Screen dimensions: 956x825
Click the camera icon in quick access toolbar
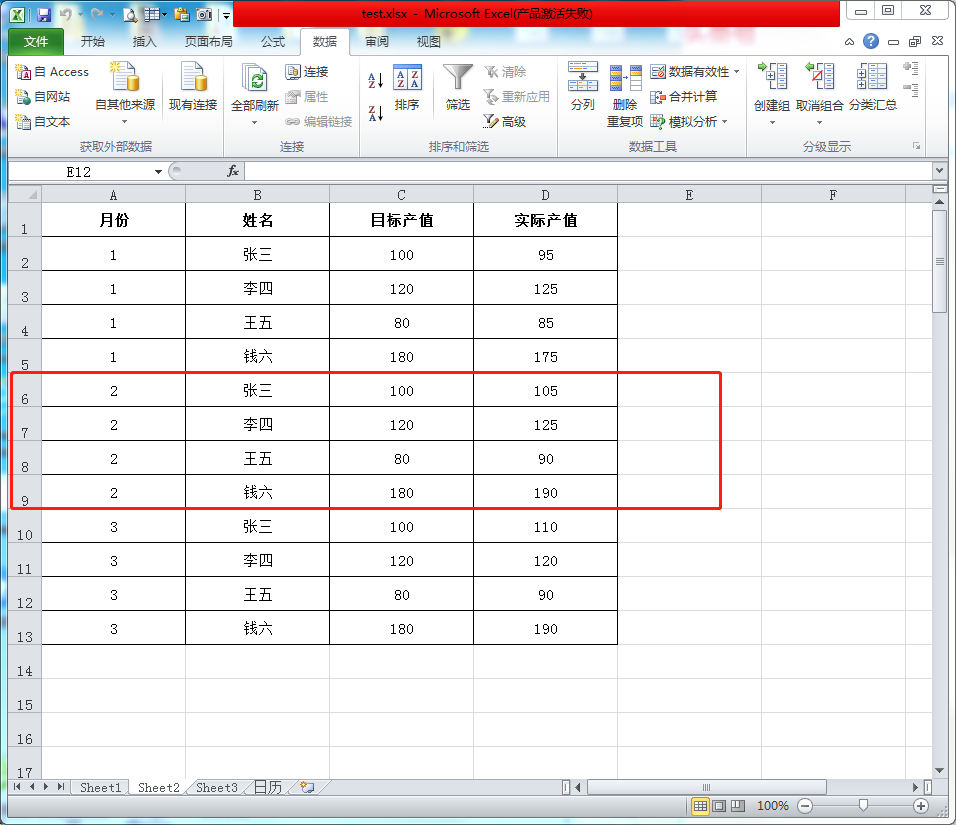[204, 15]
